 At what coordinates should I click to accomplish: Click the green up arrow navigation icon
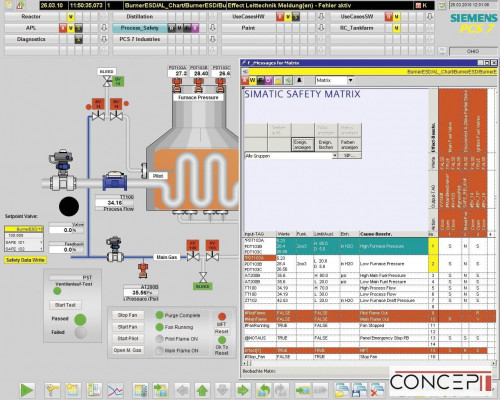[202, 390]
